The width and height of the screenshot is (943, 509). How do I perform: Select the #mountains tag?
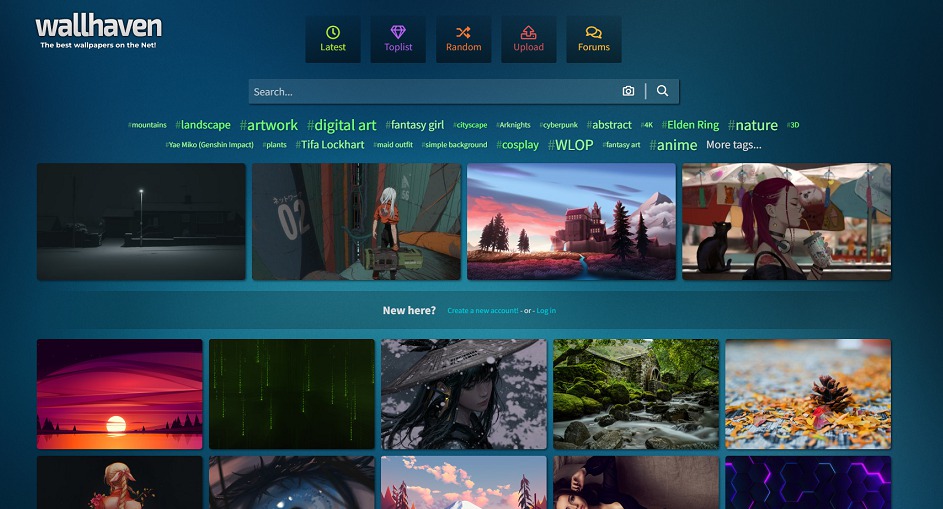[x=147, y=125]
